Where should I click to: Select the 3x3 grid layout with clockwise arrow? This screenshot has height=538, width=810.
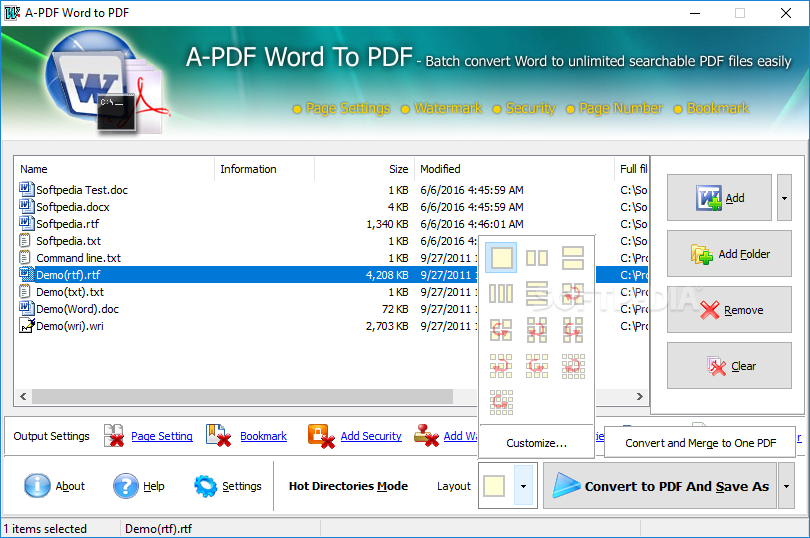[501, 366]
